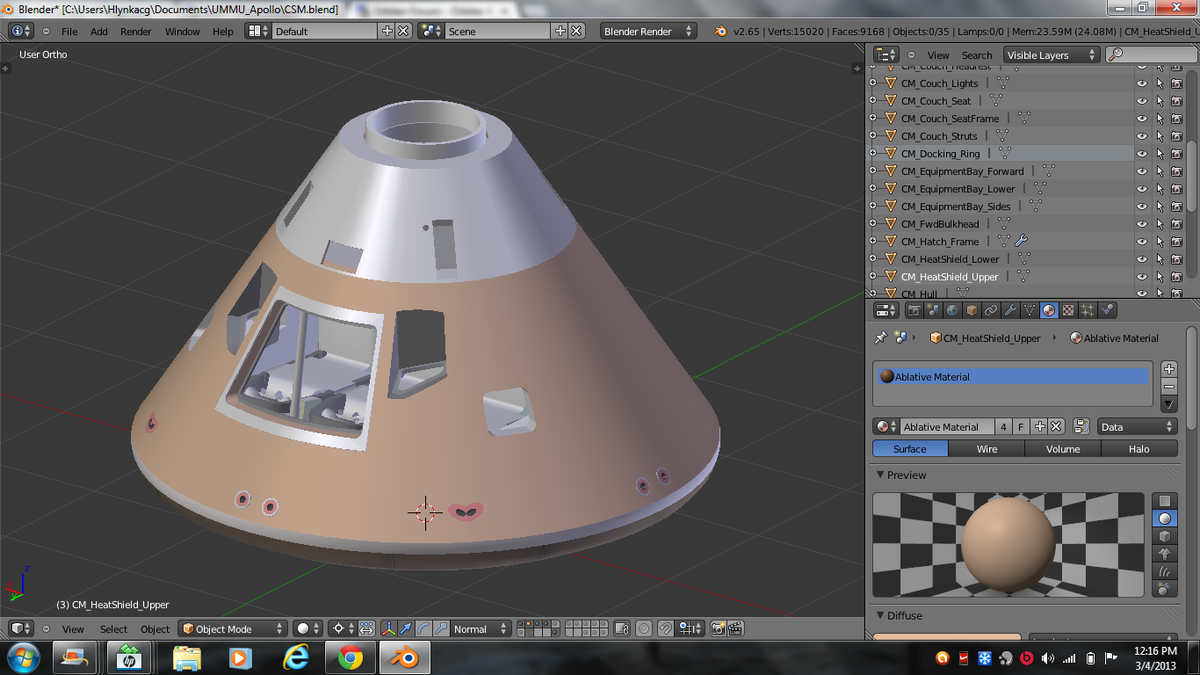This screenshot has height=675, width=1200.
Task: Open the Particles properties tab
Action: click(x=1088, y=311)
